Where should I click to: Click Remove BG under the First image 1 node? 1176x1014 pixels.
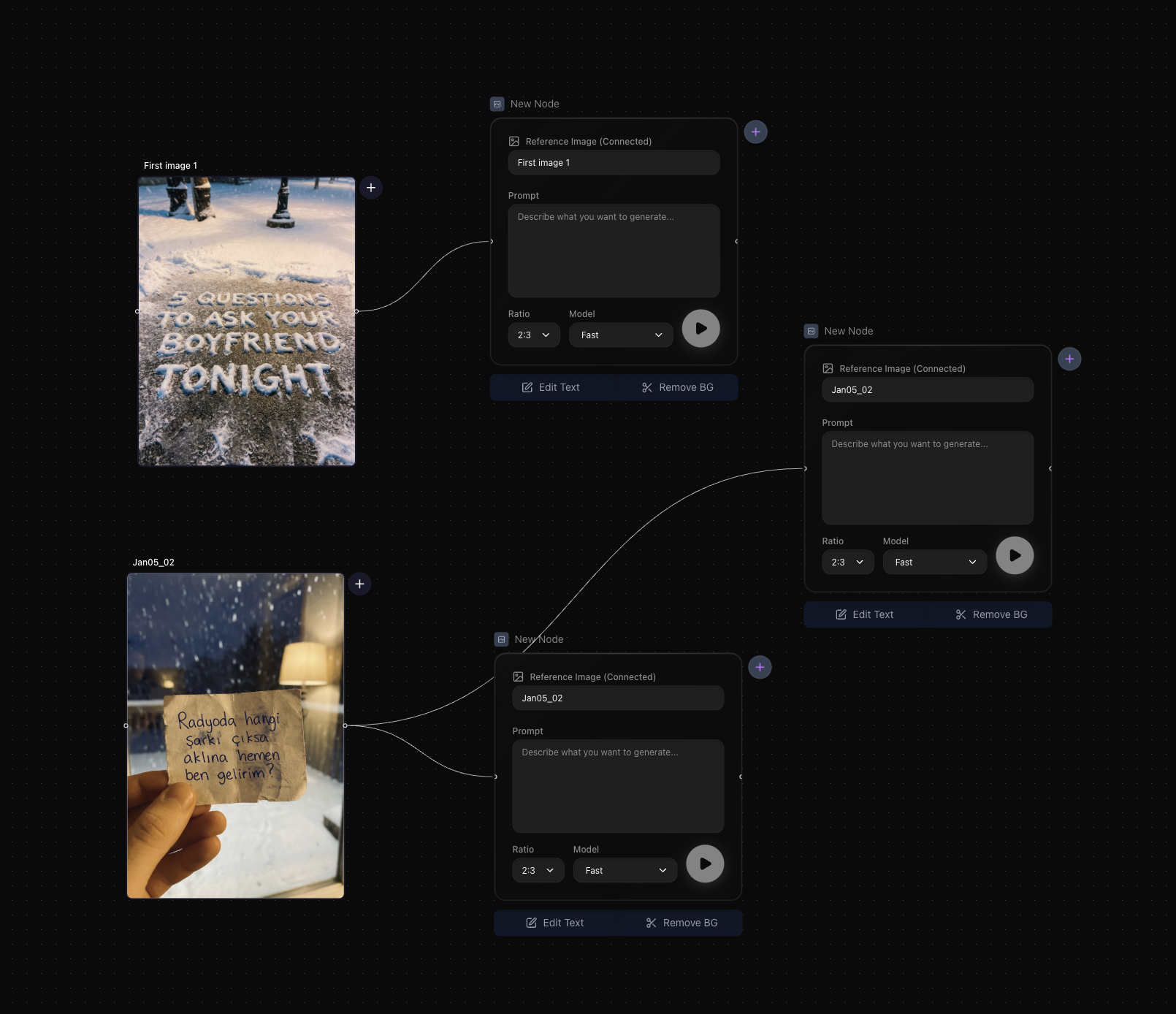tap(677, 387)
